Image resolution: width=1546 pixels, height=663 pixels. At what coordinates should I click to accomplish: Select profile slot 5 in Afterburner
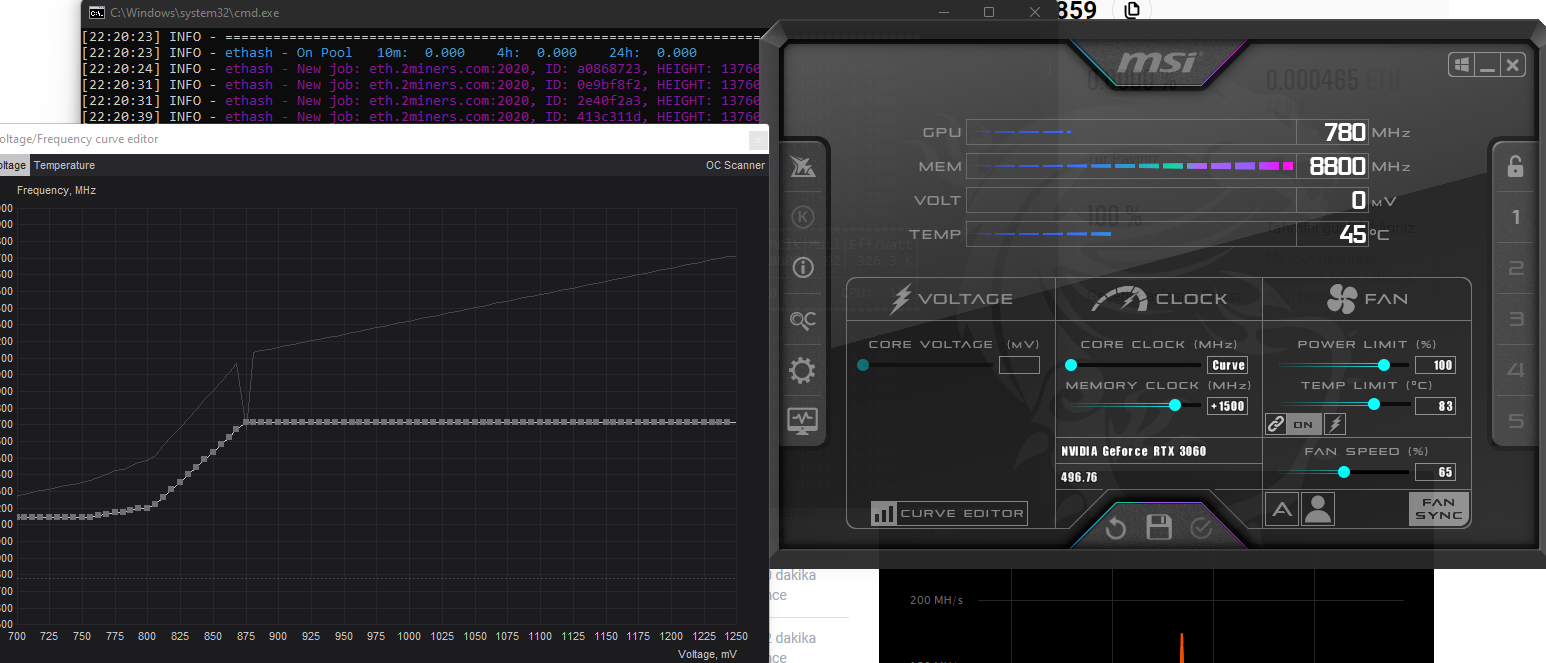tap(1516, 421)
